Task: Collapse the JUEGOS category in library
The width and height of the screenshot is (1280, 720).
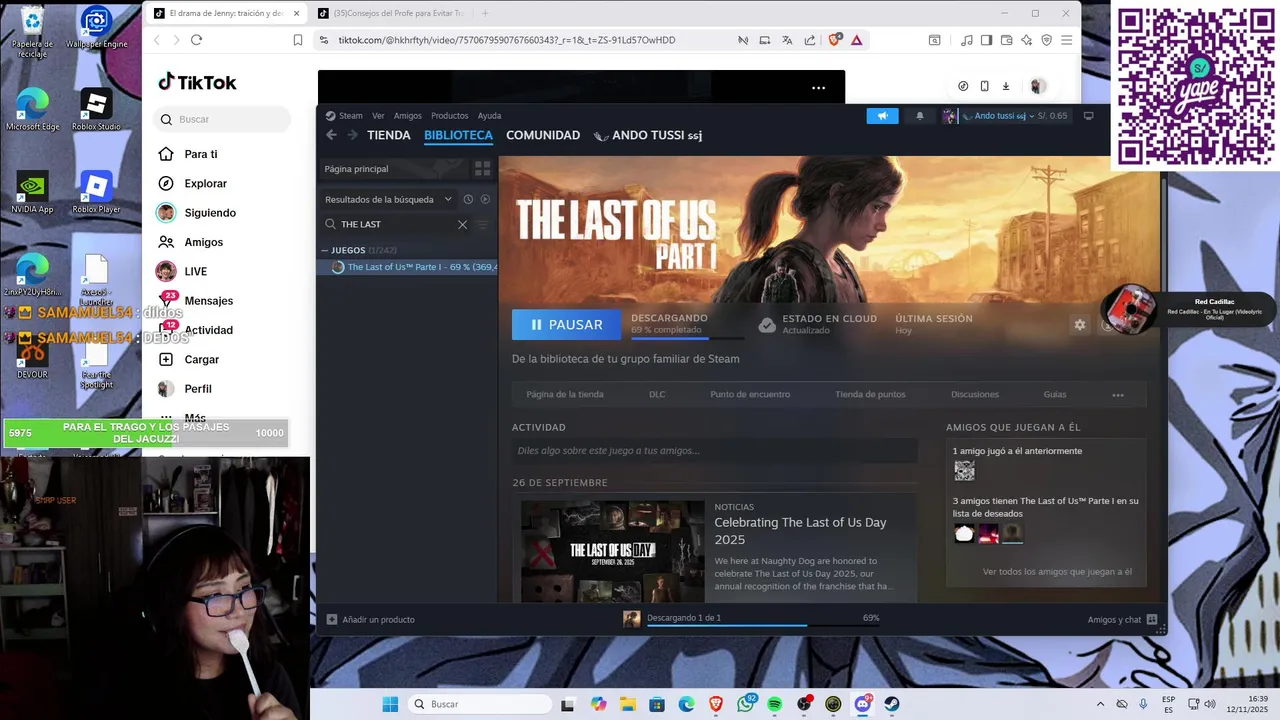Action: click(325, 250)
